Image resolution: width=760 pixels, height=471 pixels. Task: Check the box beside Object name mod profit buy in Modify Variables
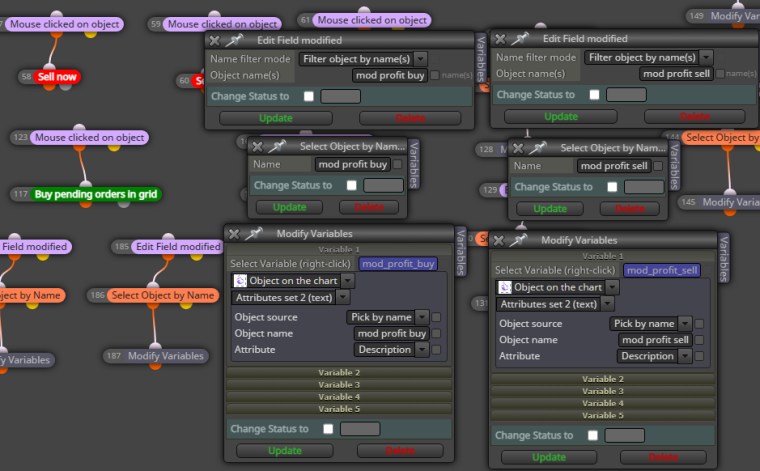pyautogui.click(x=436, y=333)
